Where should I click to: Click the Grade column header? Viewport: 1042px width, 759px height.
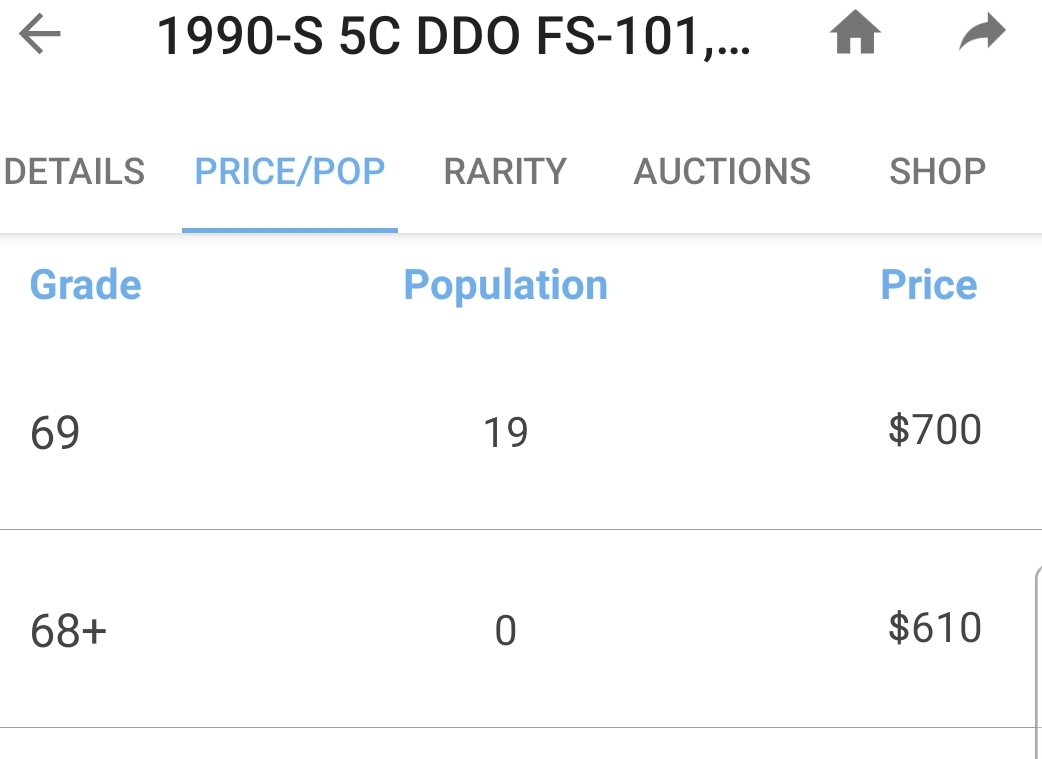pyautogui.click(x=86, y=285)
